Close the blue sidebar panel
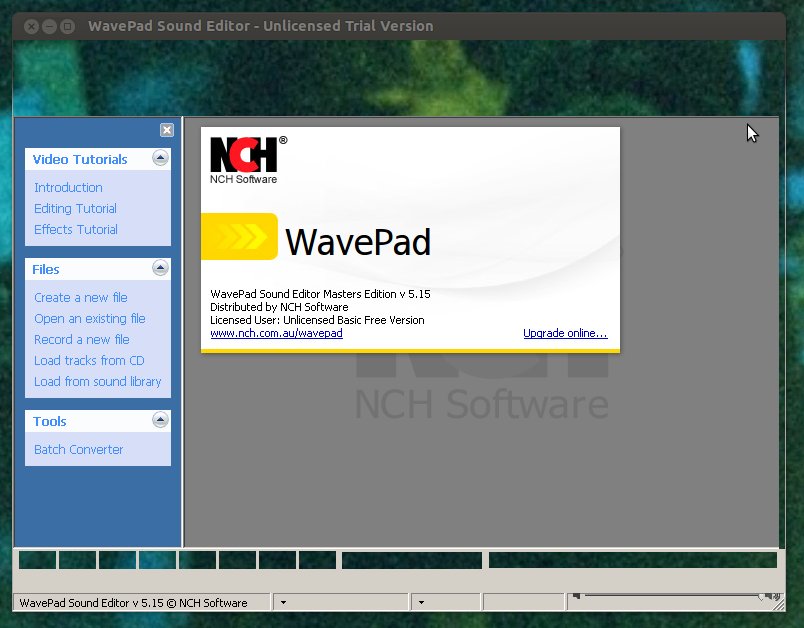 pyautogui.click(x=167, y=130)
